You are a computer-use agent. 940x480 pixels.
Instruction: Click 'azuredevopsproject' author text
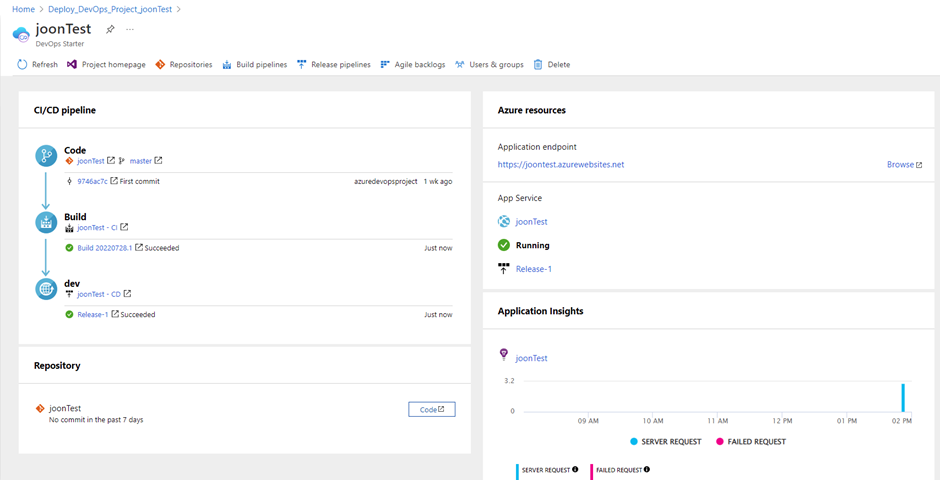[x=385, y=181]
